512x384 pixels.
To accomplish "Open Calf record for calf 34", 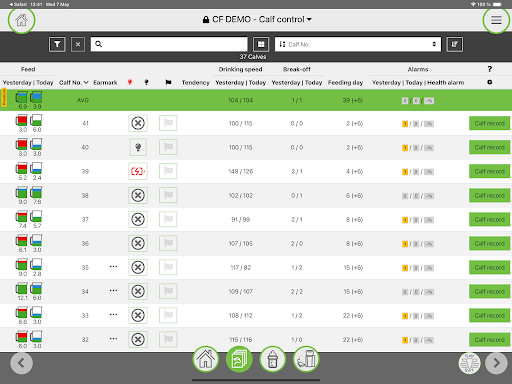I will pos(489,292).
